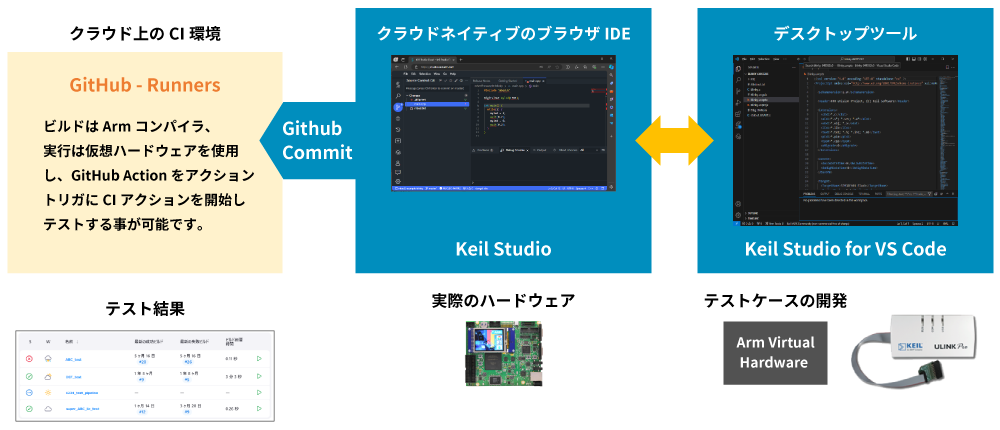Viewport: 1000px width, 430px height.
Task: Open the speech bubble feedback icon in Keil Studio
Action: 398,172
